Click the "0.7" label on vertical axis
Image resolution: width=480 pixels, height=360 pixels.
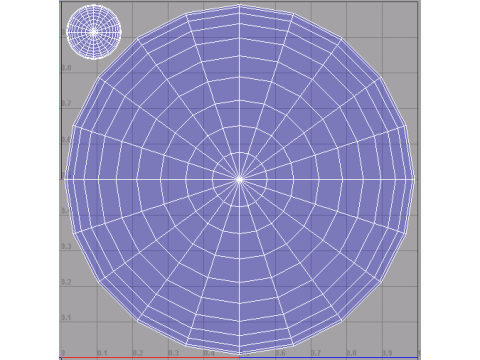tap(67, 103)
